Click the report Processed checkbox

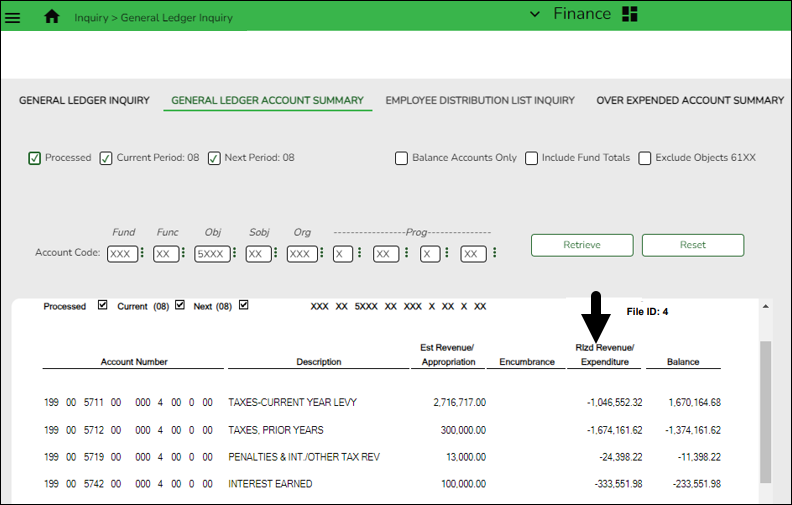tap(103, 305)
